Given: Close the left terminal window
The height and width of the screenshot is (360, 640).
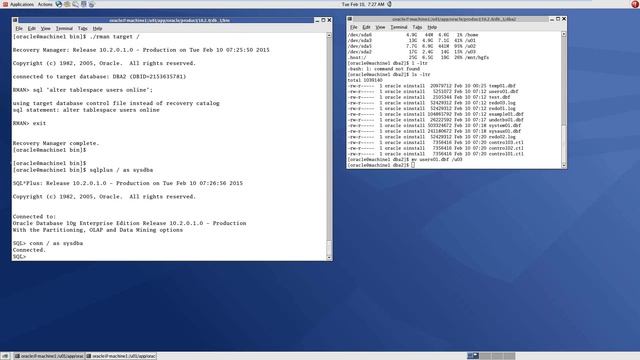Looking at the screenshot, I should click(329, 20).
